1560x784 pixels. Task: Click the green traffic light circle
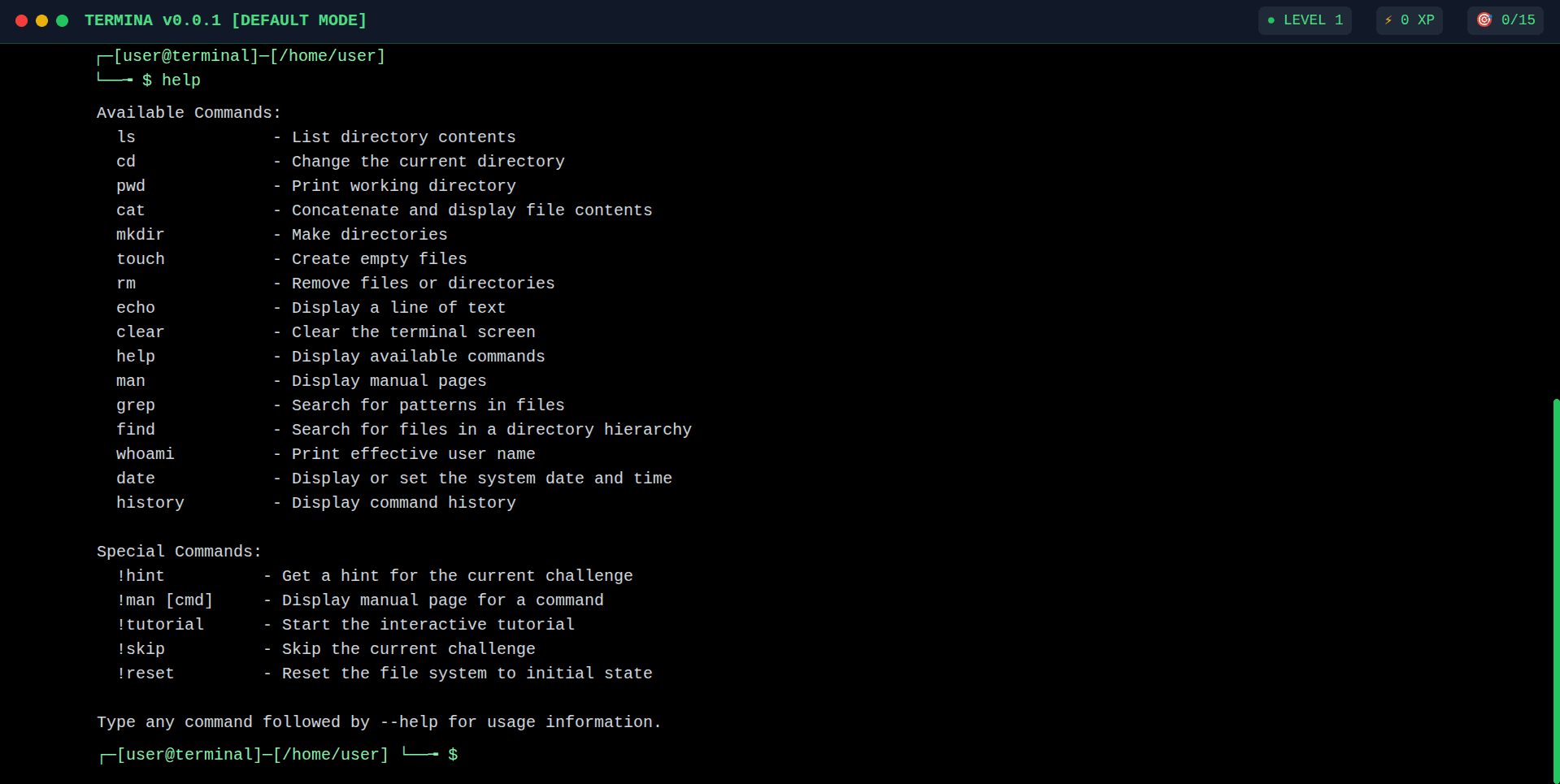62,21
